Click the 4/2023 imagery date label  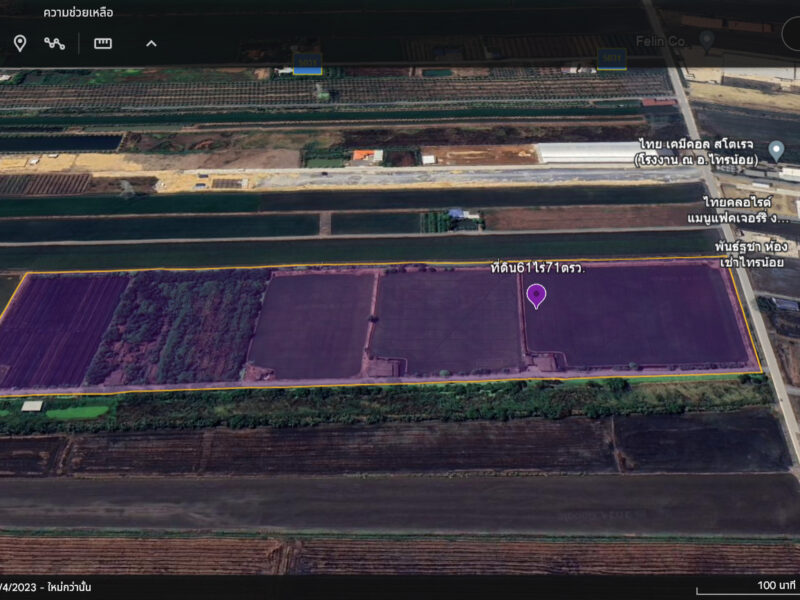coord(18,587)
